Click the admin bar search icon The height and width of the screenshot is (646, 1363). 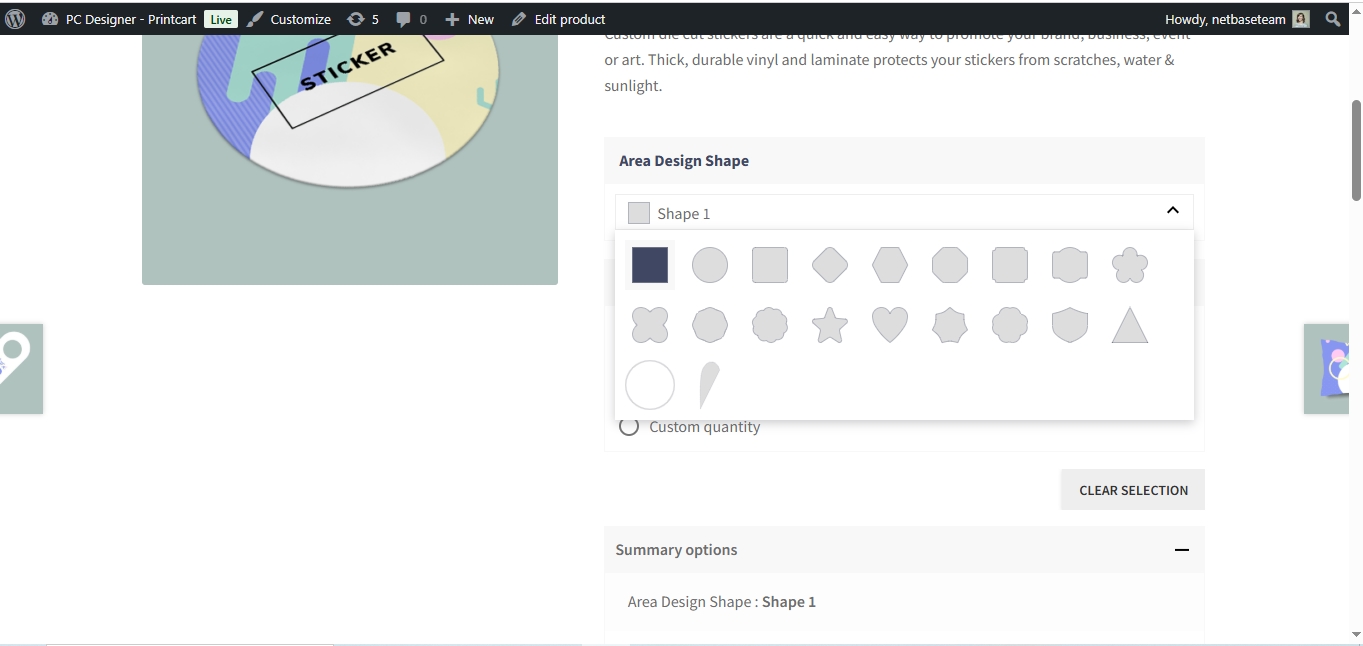coord(1332,19)
